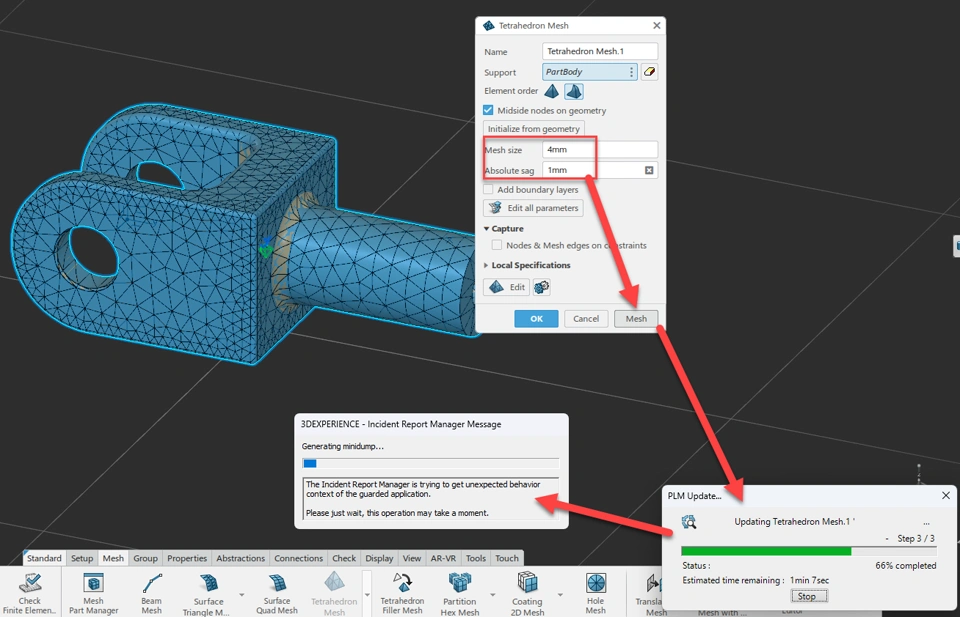Click the Mesh button in dialog
The width and height of the screenshot is (960, 617).
636,319
